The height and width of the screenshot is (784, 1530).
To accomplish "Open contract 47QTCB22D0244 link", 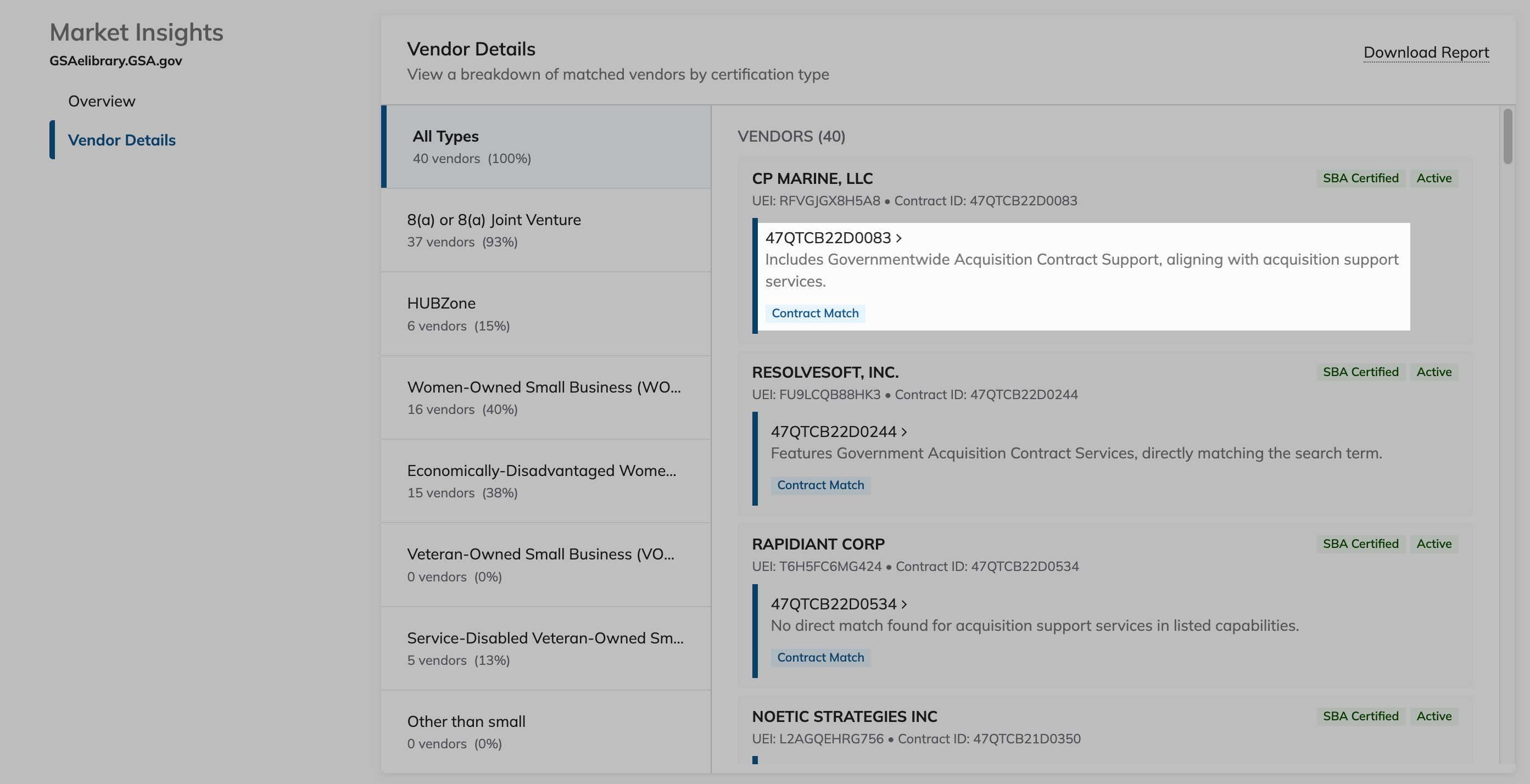I will pyautogui.click(x=833, y=431).
